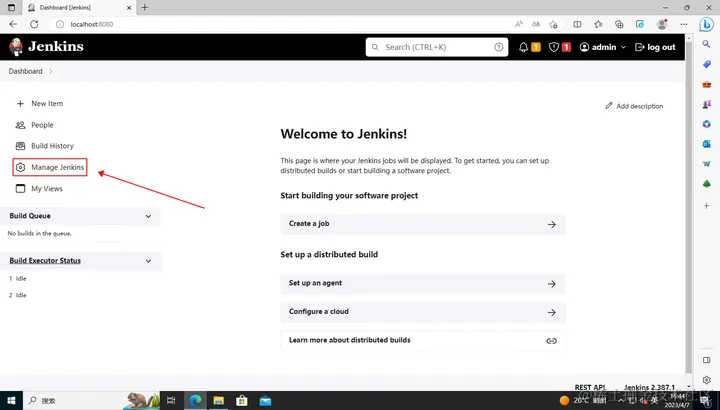This screenshot has width=720, height=410.
Task: Open the tab actions menu button
Action: pos(11,7)
